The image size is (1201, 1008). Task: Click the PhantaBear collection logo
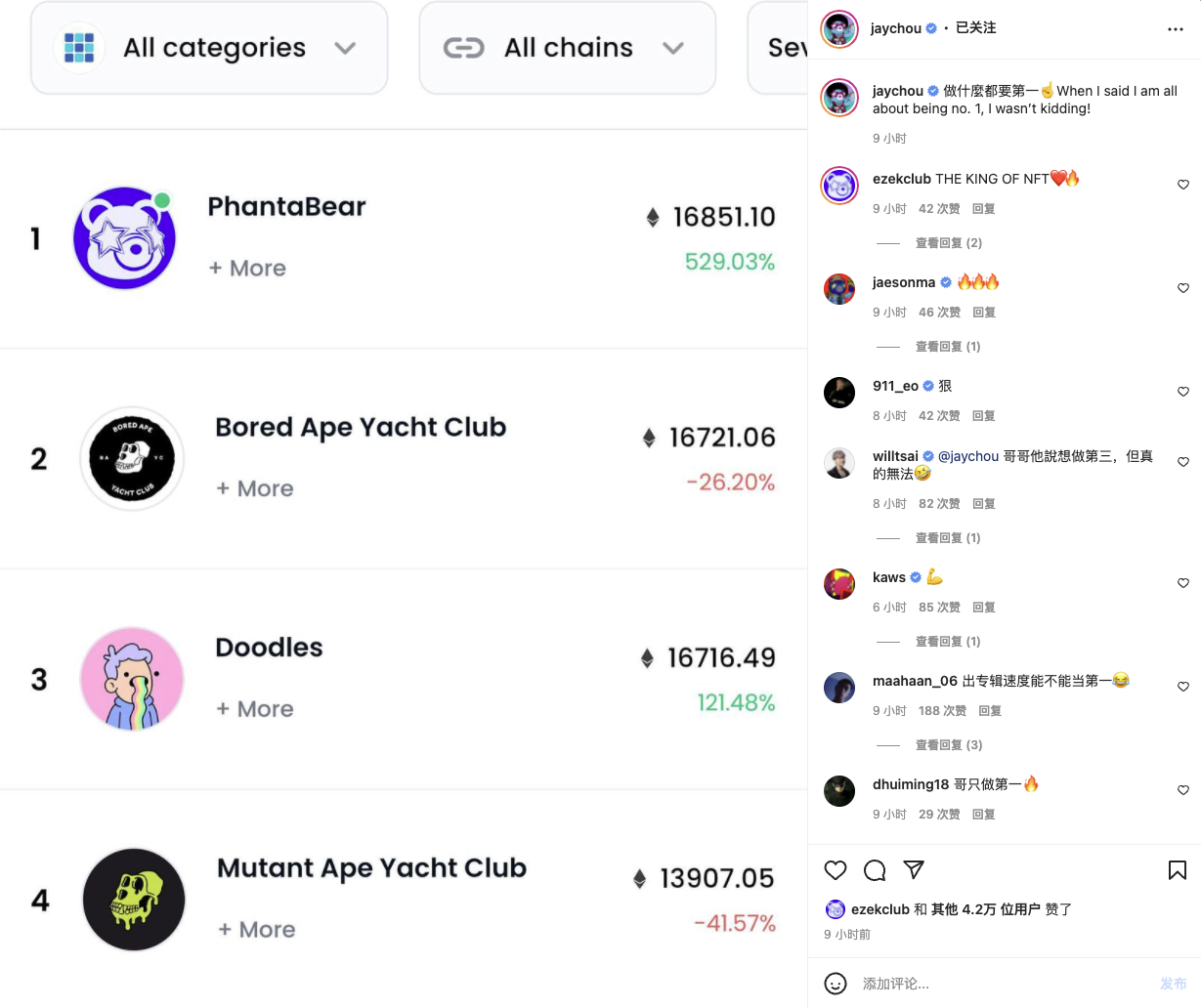point(124,238)
